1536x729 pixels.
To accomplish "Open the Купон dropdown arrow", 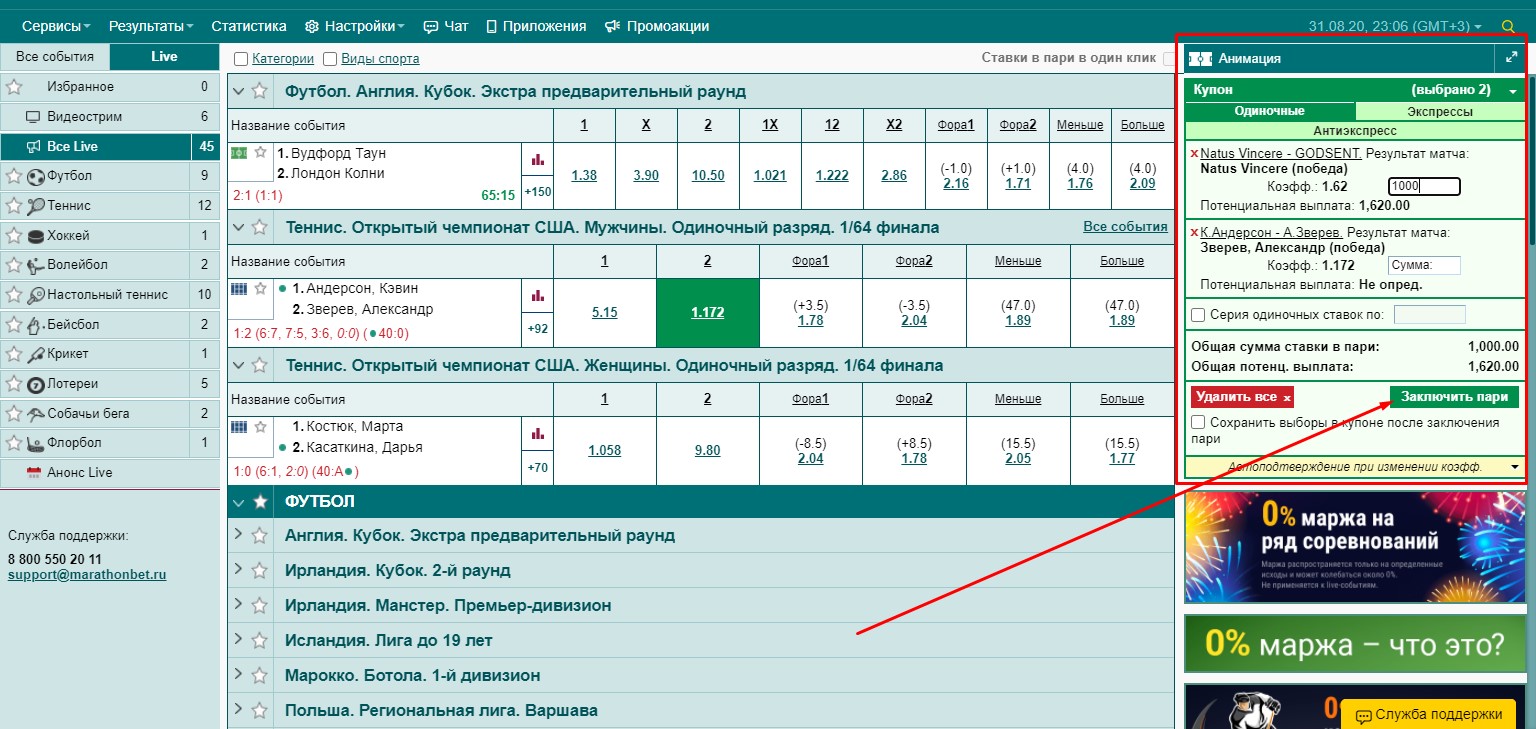I will pos(1513,91).
